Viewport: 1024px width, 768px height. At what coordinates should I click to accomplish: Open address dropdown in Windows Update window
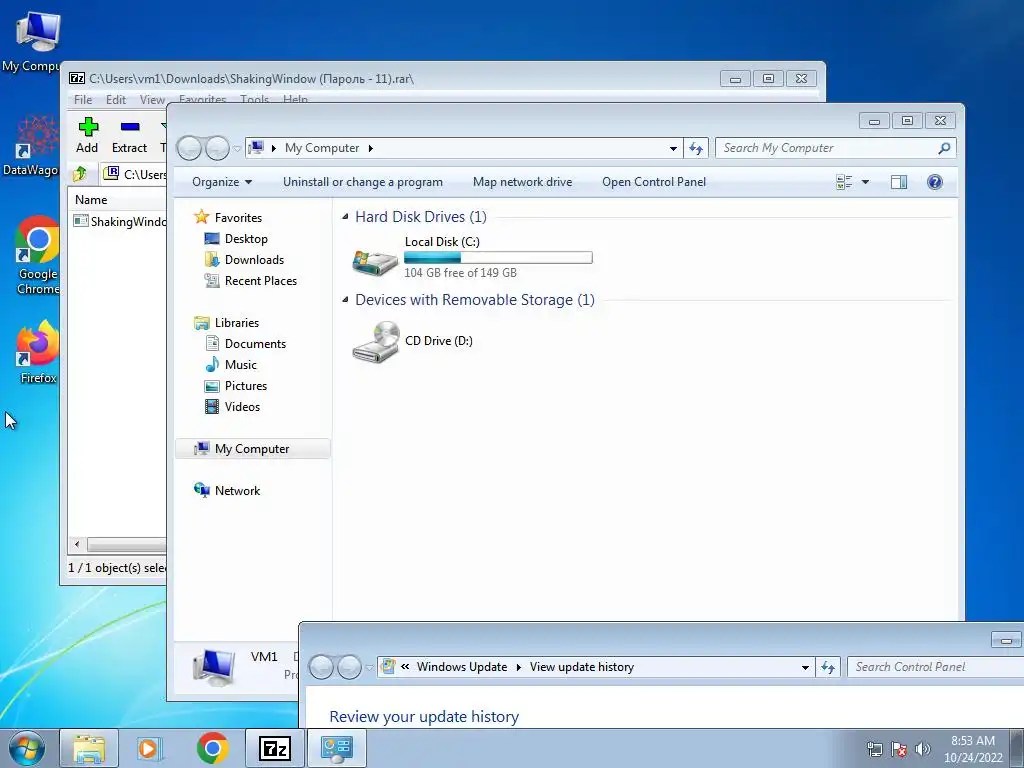[805, 667]
